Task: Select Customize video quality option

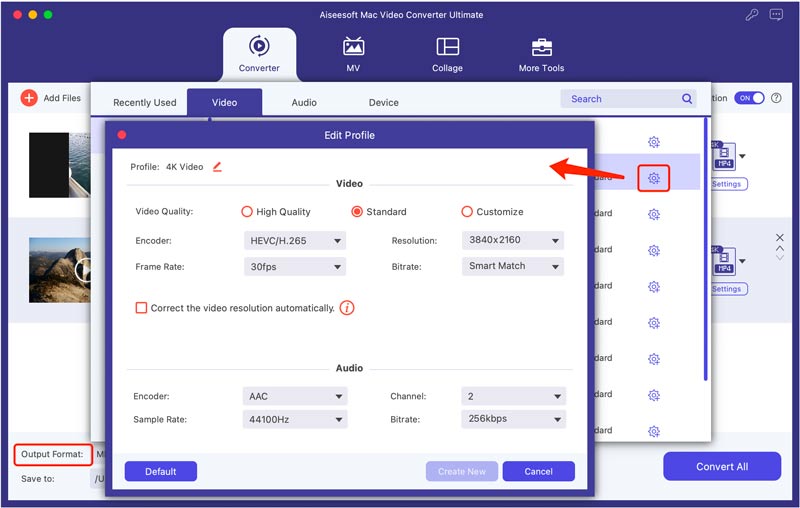Action: tap(467, 212)
